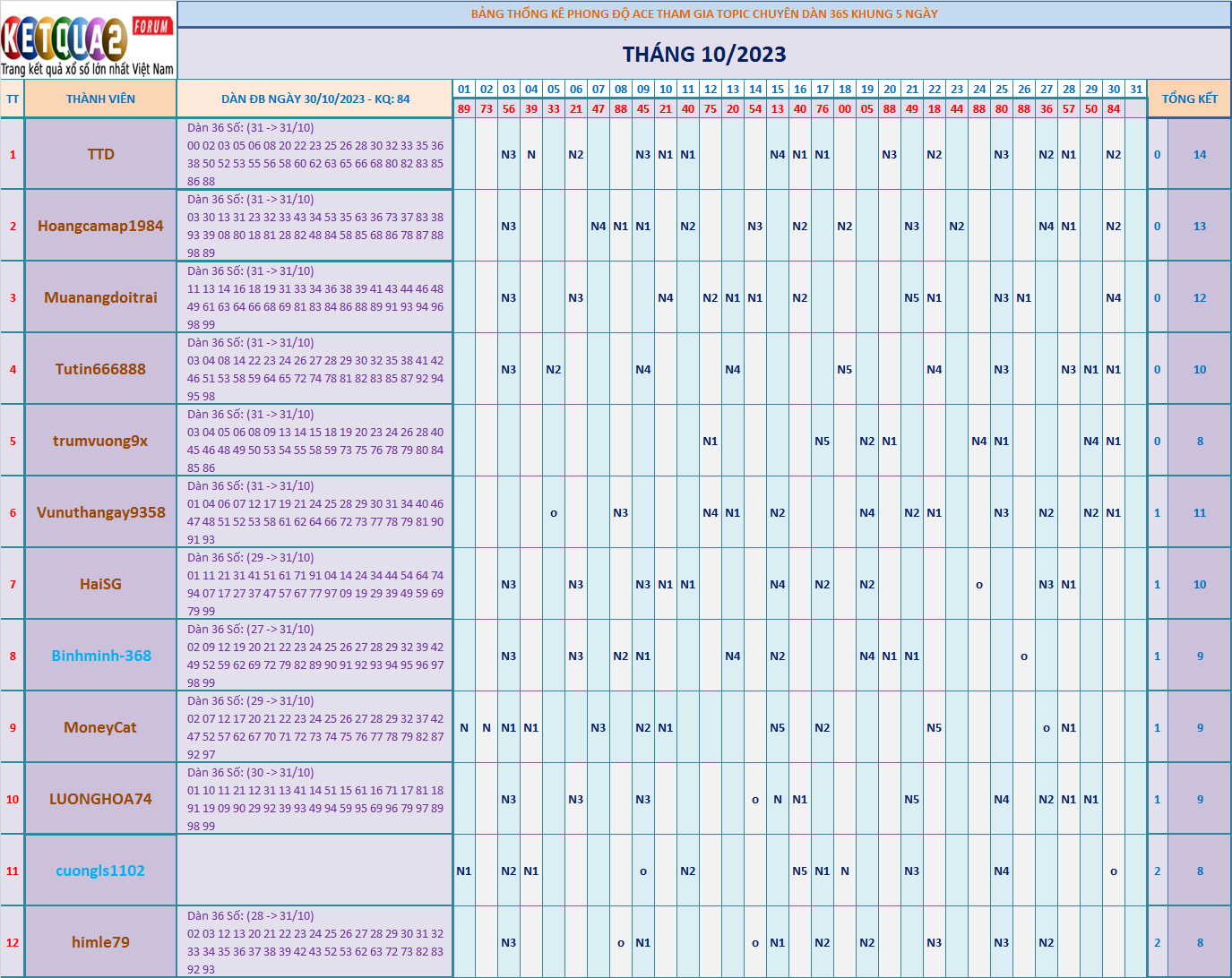Select member name Vunuthangay9358
This screenshot has width=1232, height=978.
100,512
